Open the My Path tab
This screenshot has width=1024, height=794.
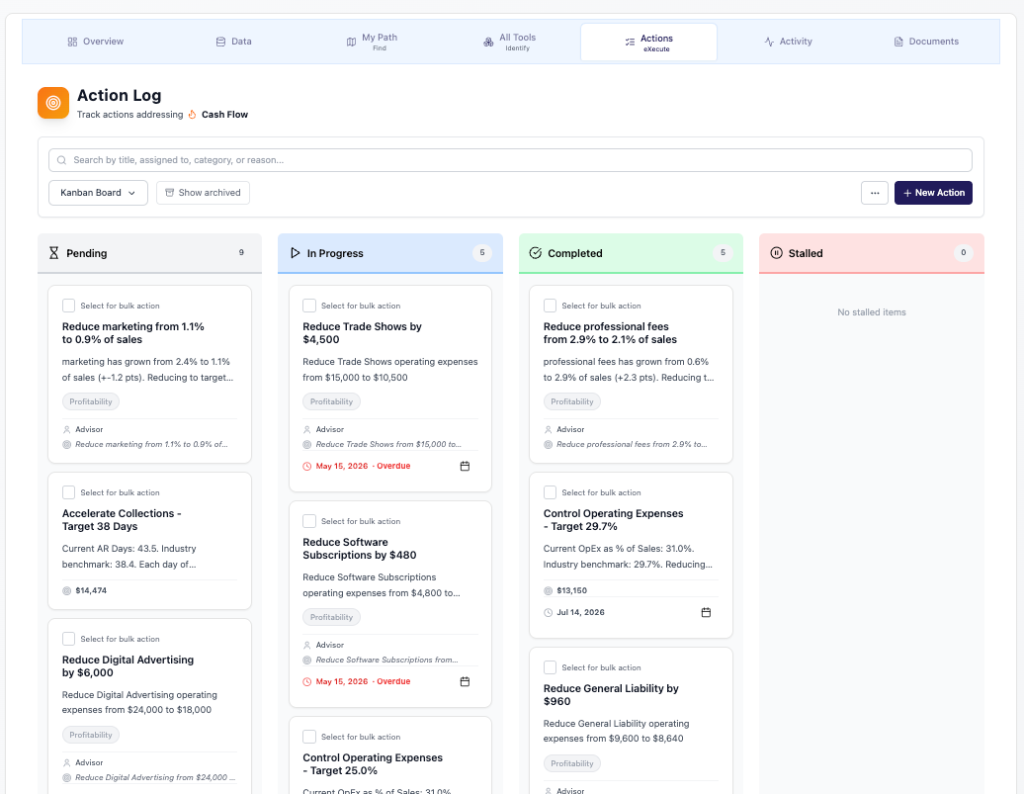tap(372, 42)
